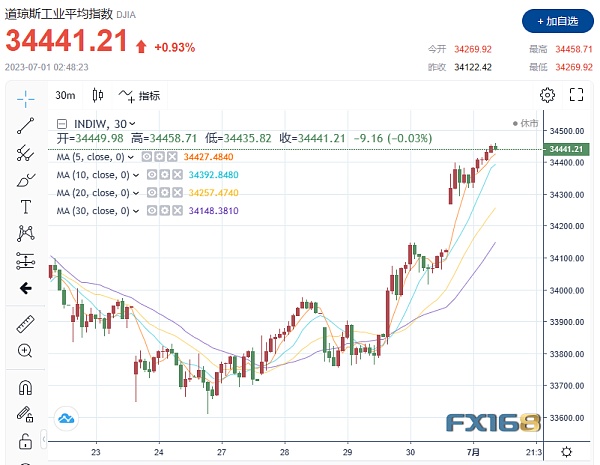The height and width of the screenshot is (465, 600).
Task: Select the brush drawing tool
Action: coord(26,180)
